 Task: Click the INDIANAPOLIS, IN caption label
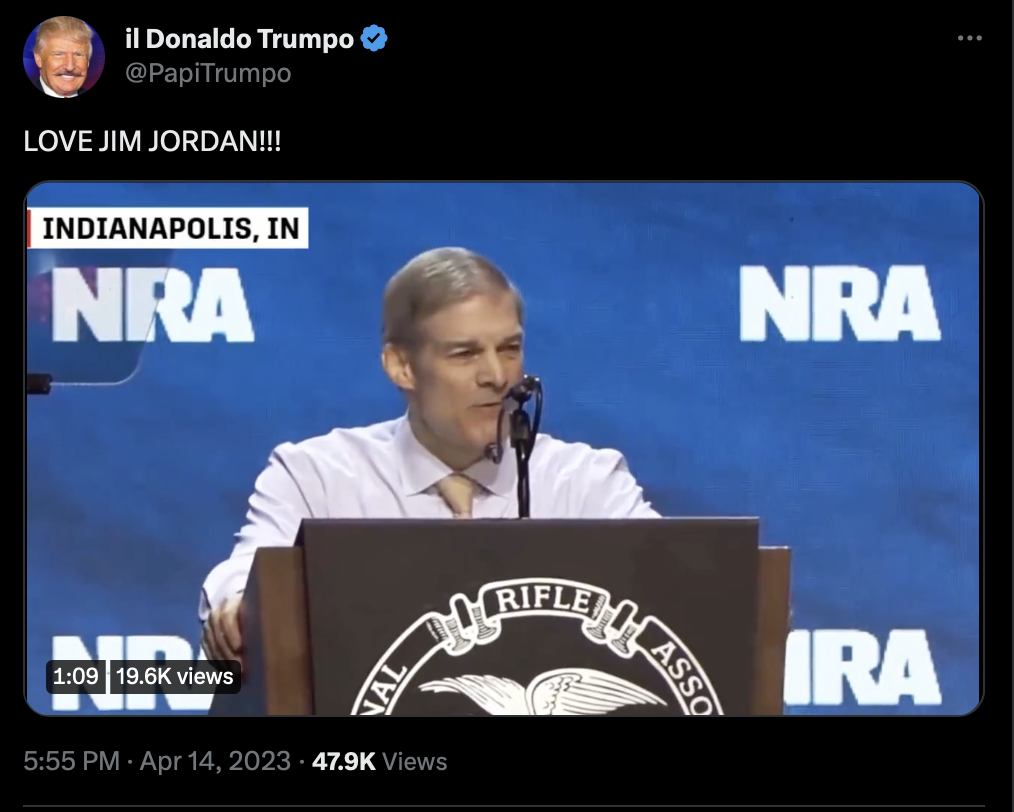(168, 228)
